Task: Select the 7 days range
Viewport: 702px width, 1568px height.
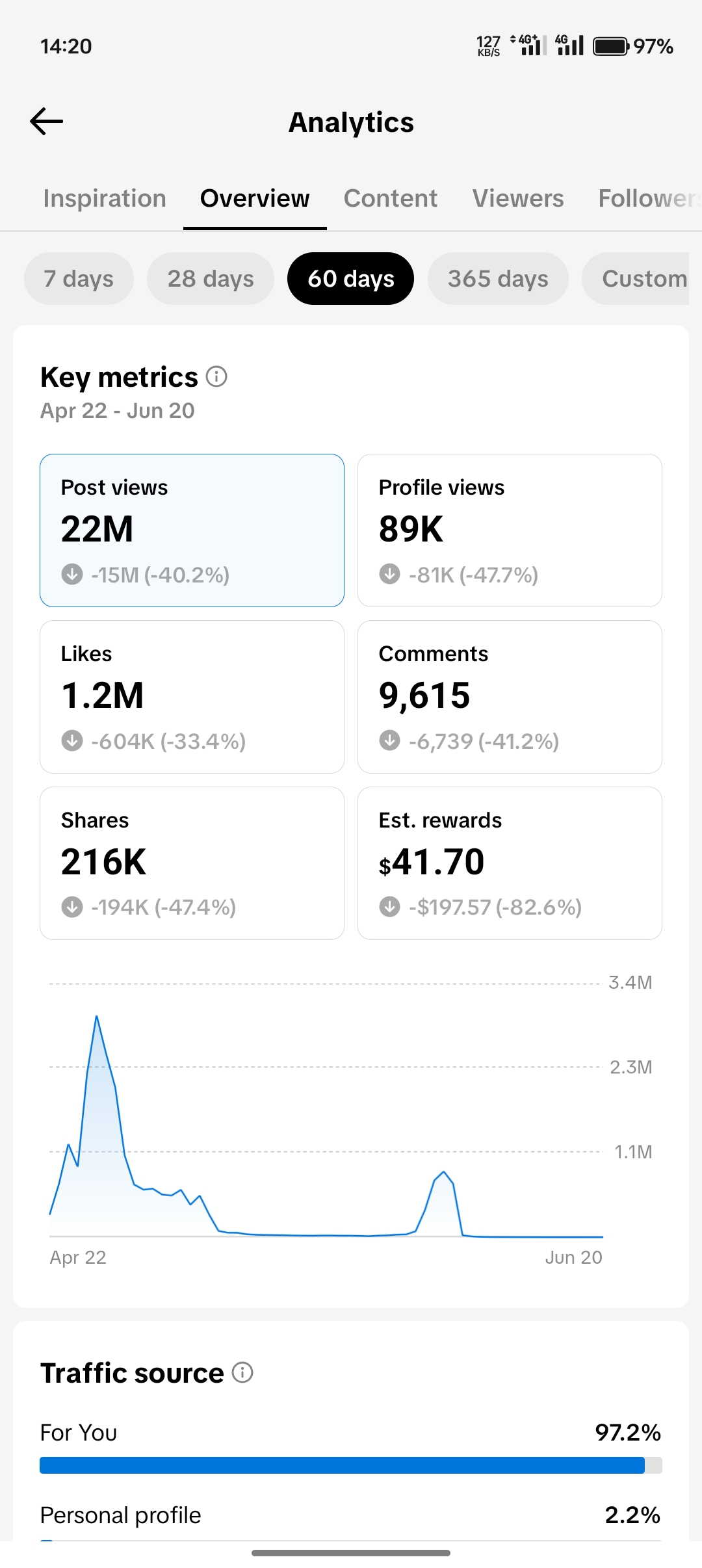Action: (79, 278)
